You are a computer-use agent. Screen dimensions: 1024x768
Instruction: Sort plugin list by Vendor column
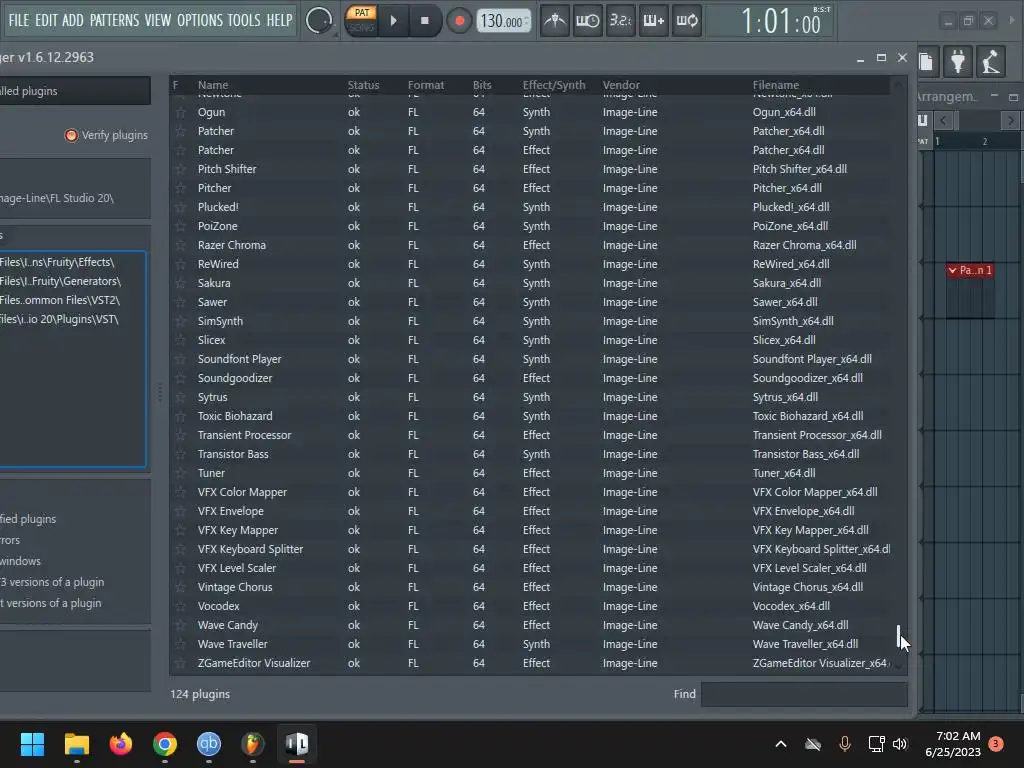(621, 85)
